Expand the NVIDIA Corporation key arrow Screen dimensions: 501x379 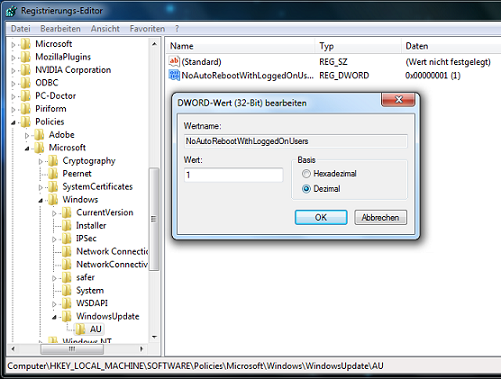(13, 70)
